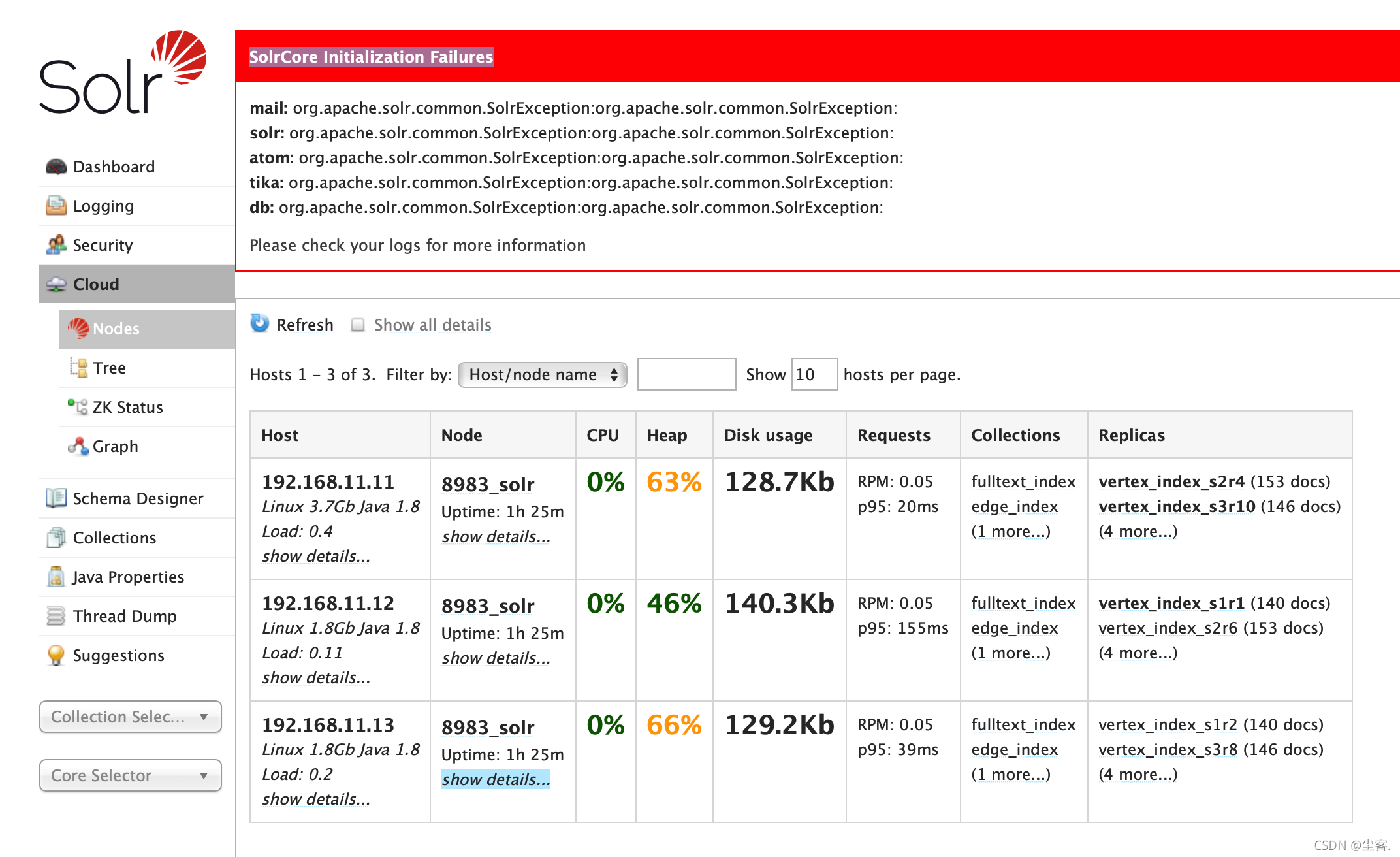Click the Suggestions lightbulb icon
Image resolution: width=1400 pixels, height=857 pixels.
[x=56, y=655]
